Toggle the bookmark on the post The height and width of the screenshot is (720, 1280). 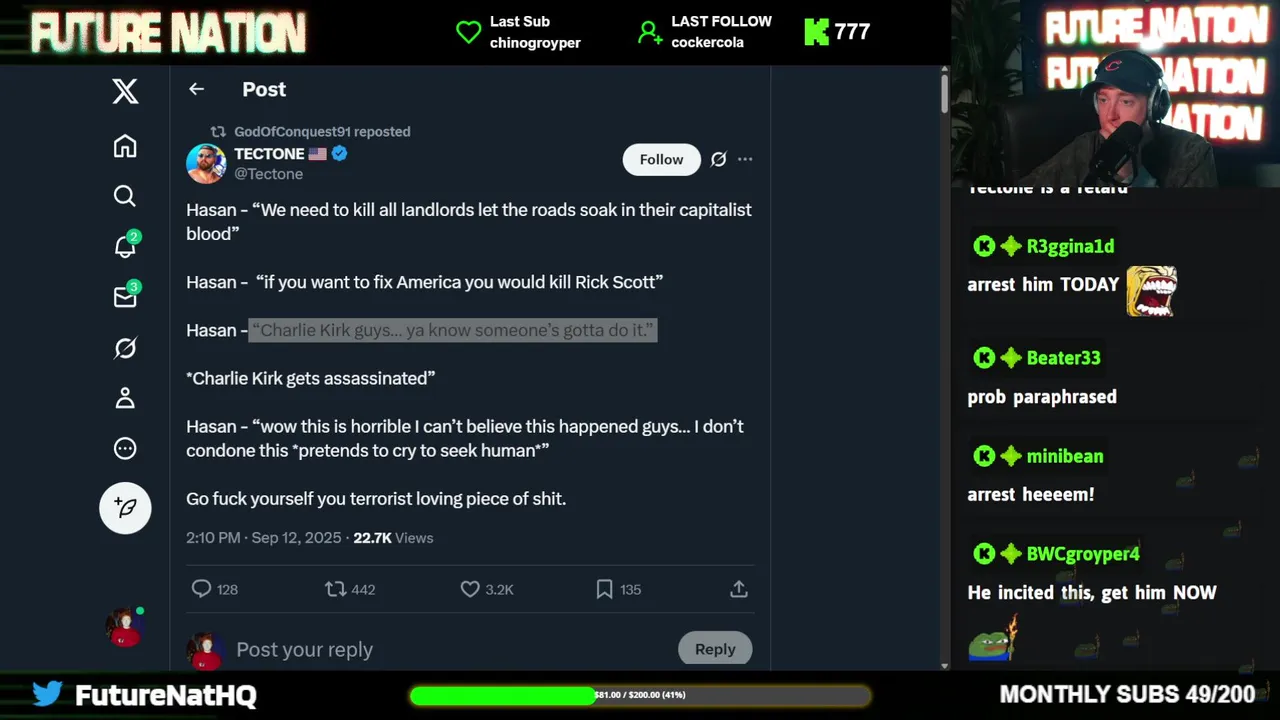(x=604, y=589)
